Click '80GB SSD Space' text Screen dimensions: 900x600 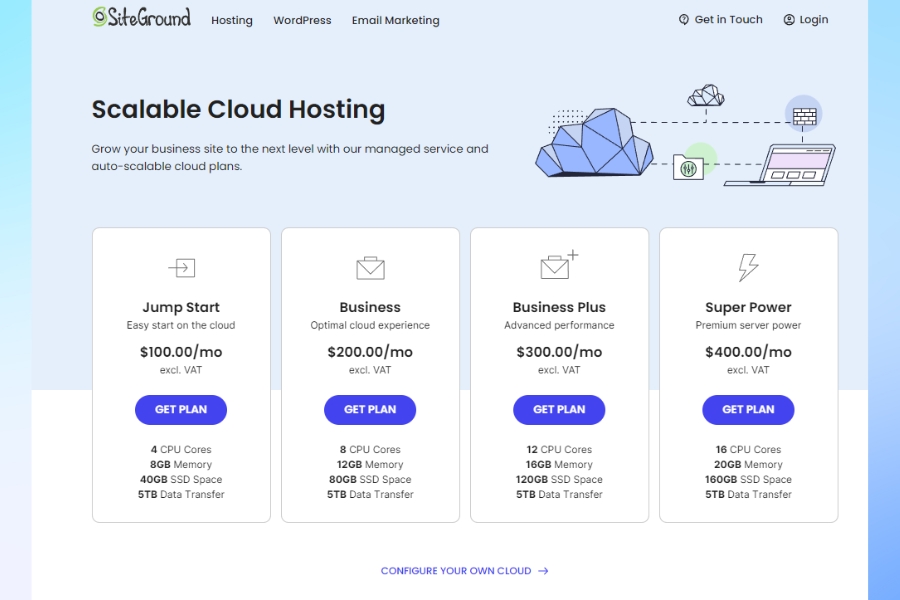(370, 479)
